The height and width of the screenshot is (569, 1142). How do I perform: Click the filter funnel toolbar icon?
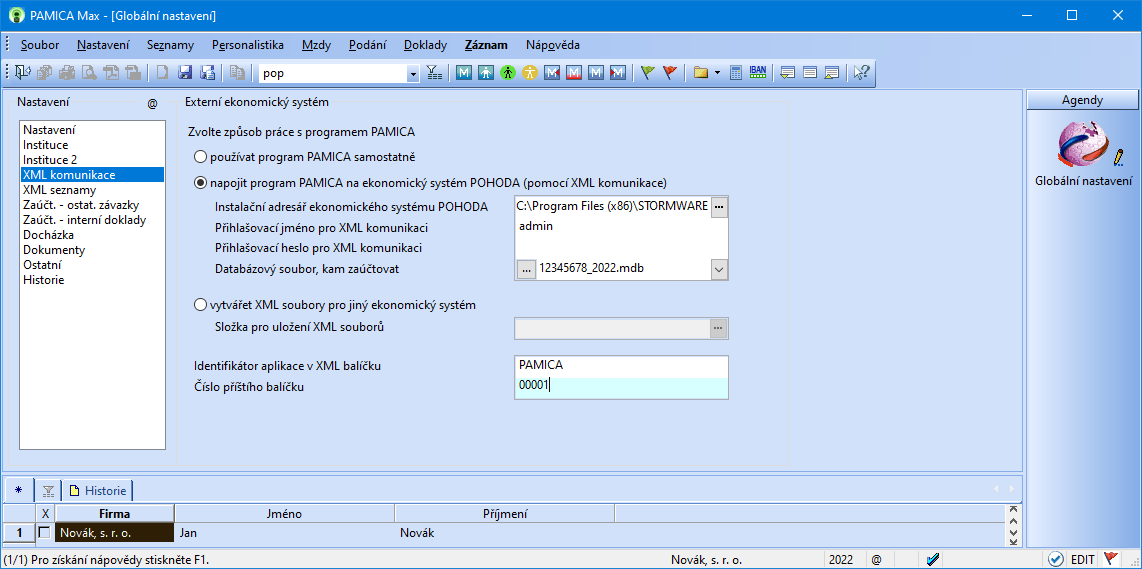[x=434, y=72]
